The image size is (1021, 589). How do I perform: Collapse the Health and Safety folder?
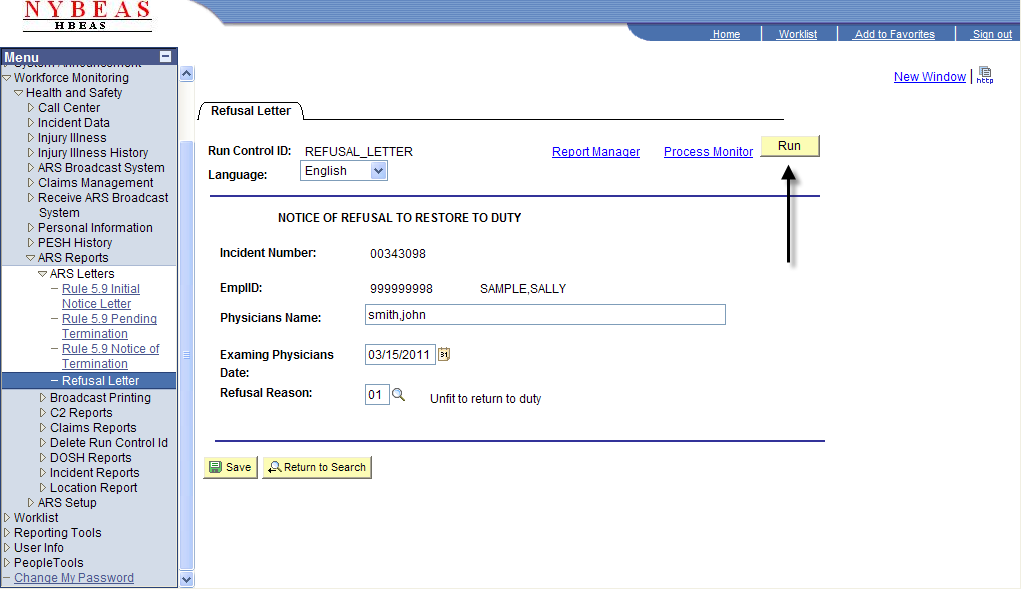click(19, 93)
